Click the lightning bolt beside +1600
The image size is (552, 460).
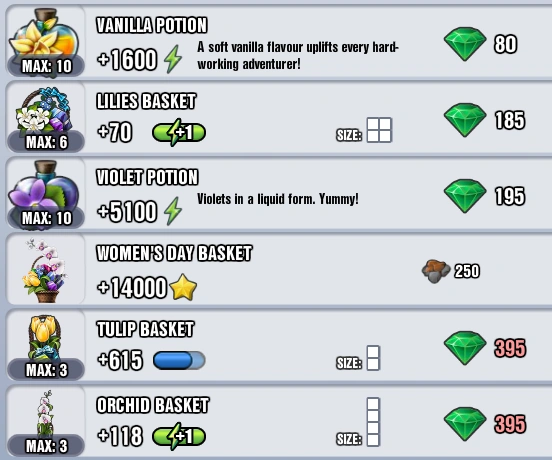tap(173, 59)
